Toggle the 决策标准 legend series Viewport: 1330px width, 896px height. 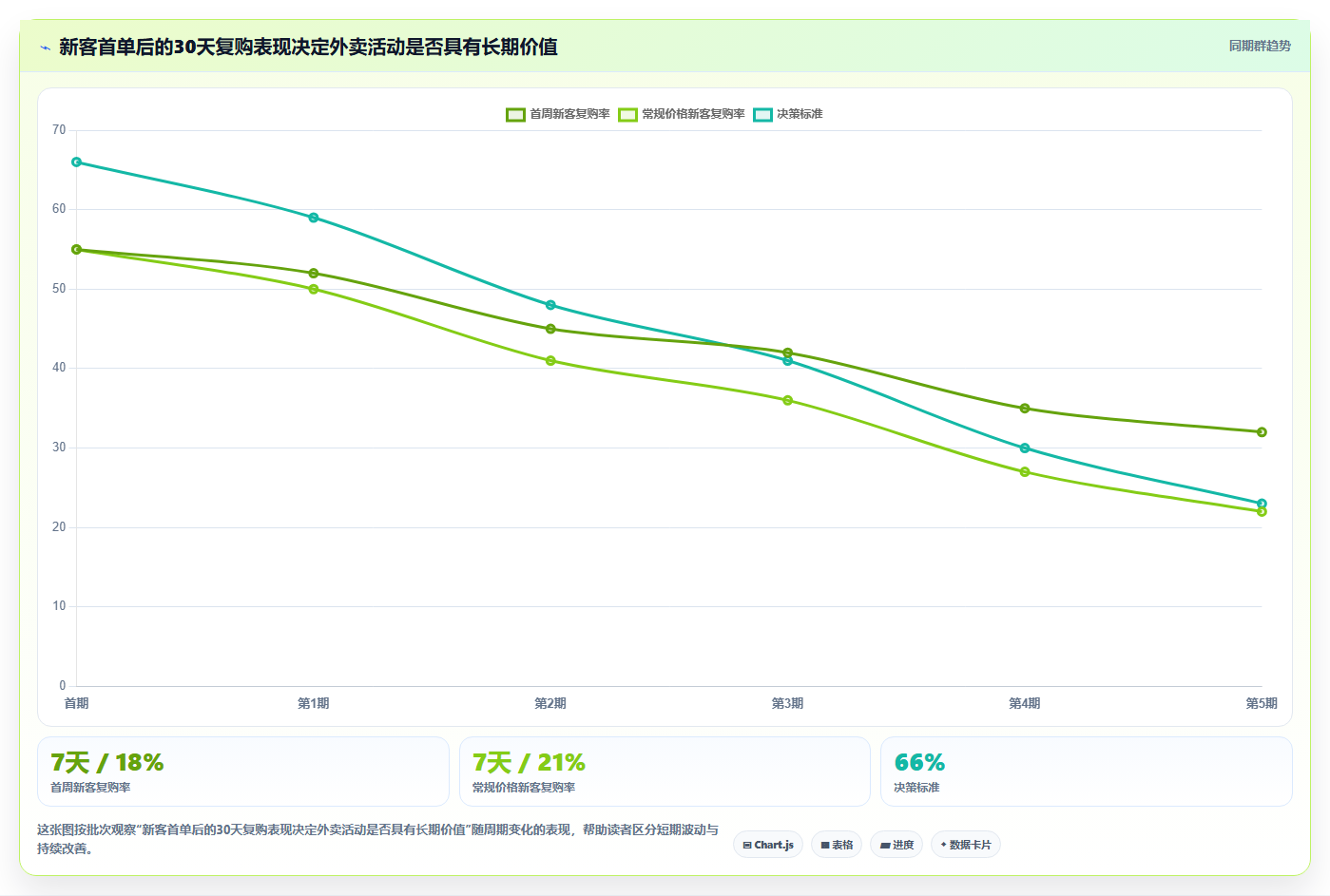coord(788,114)
